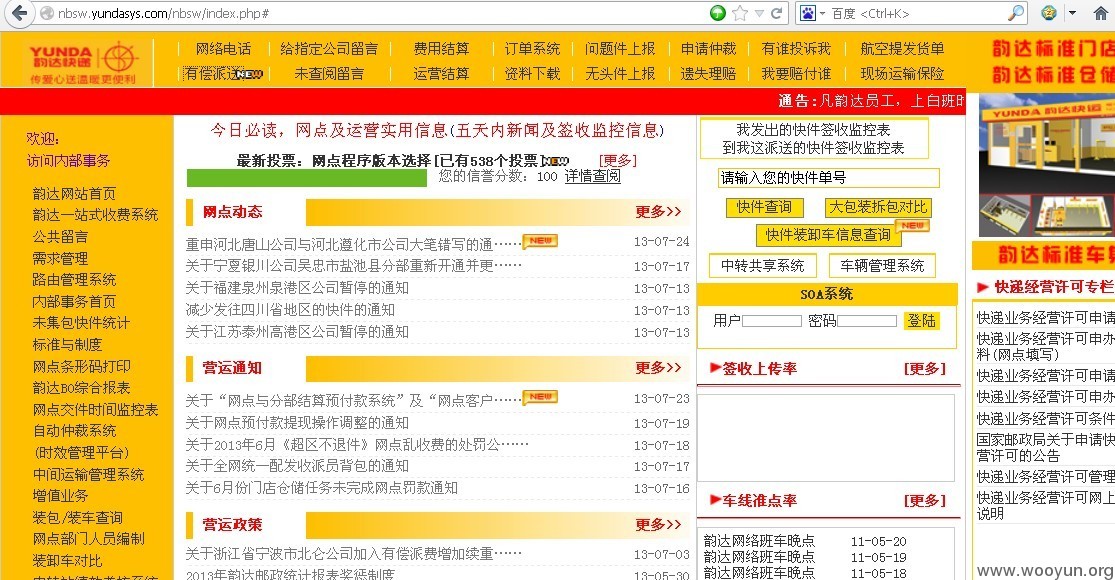
Task: Click the 快件查询 button
Action: 764,207
